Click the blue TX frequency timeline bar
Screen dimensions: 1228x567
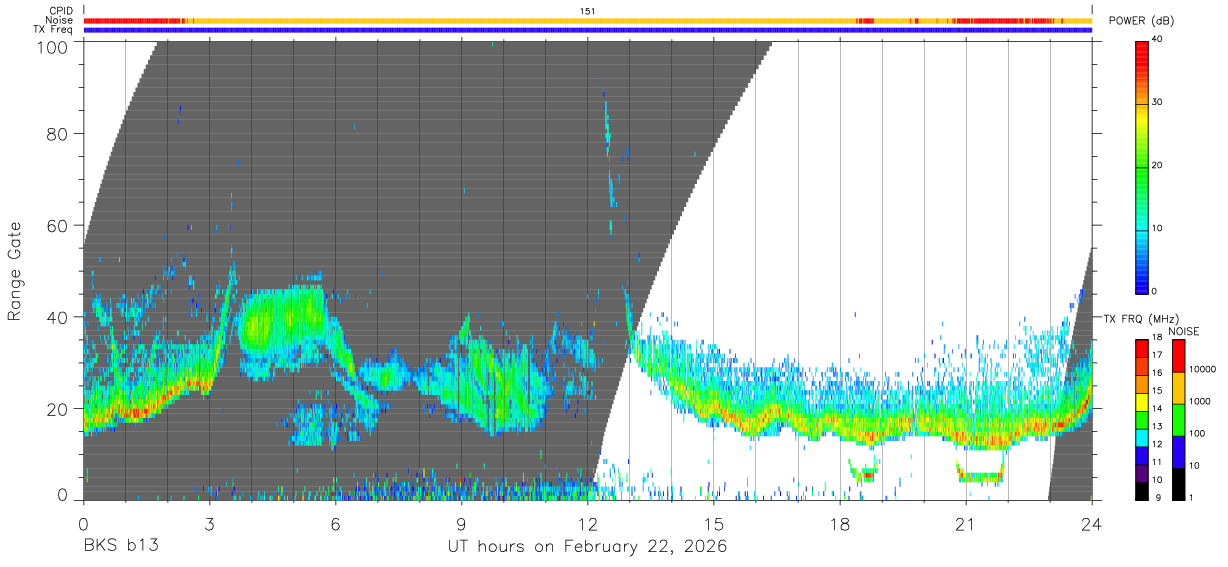point(588,30)
